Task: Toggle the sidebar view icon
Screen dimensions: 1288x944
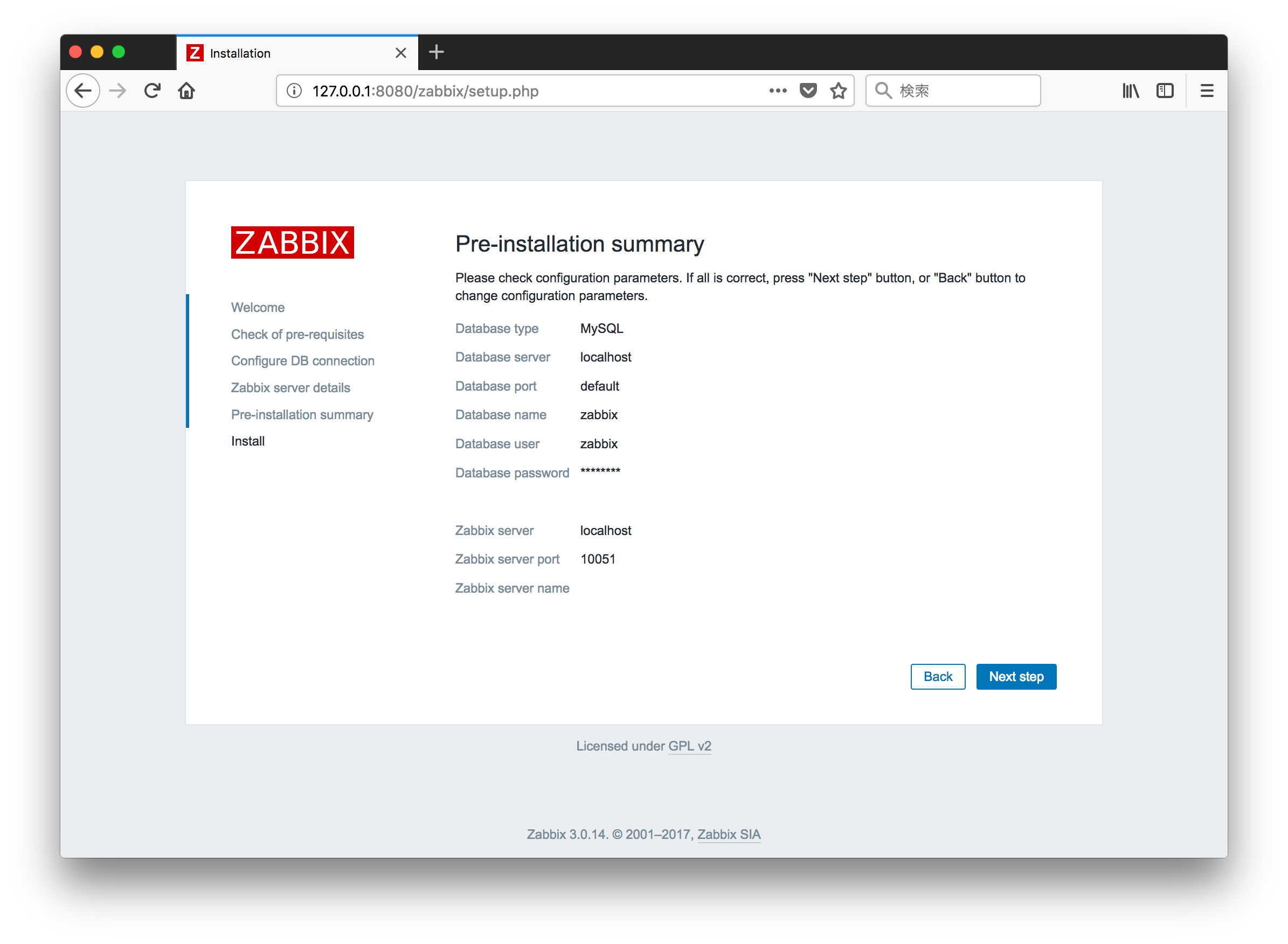Action: [x=1165, y=91]
